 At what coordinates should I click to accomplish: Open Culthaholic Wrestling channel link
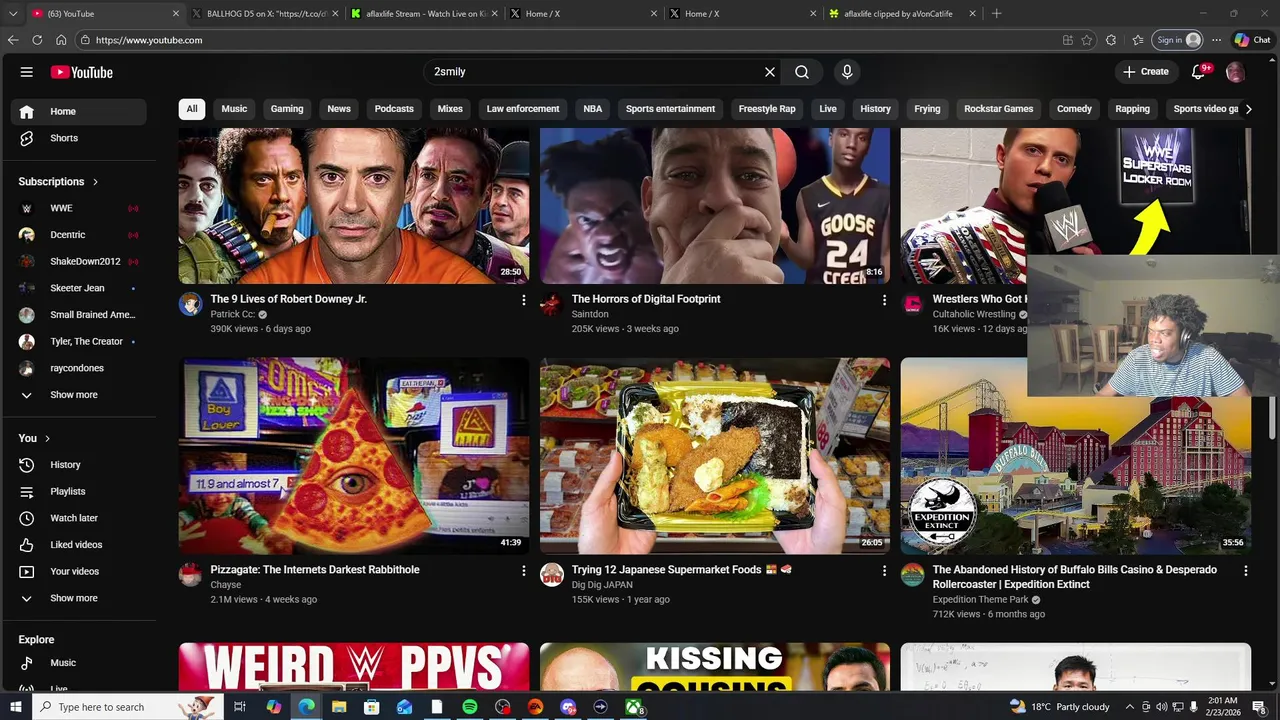coord(974,314)
